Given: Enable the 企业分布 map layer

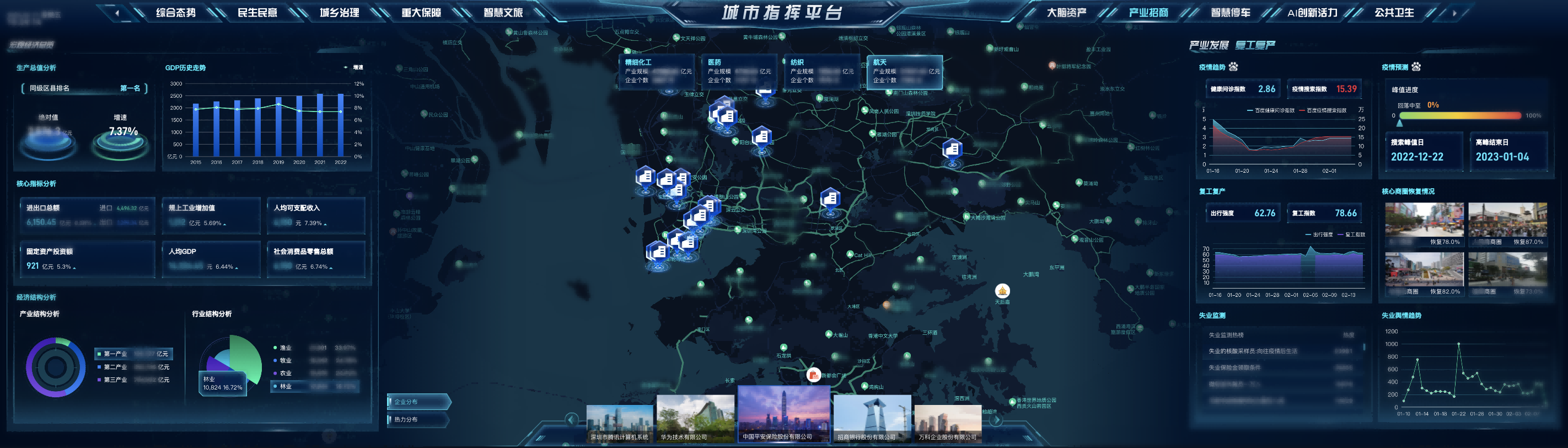Looking at the screenshot, I should (419, 402).
